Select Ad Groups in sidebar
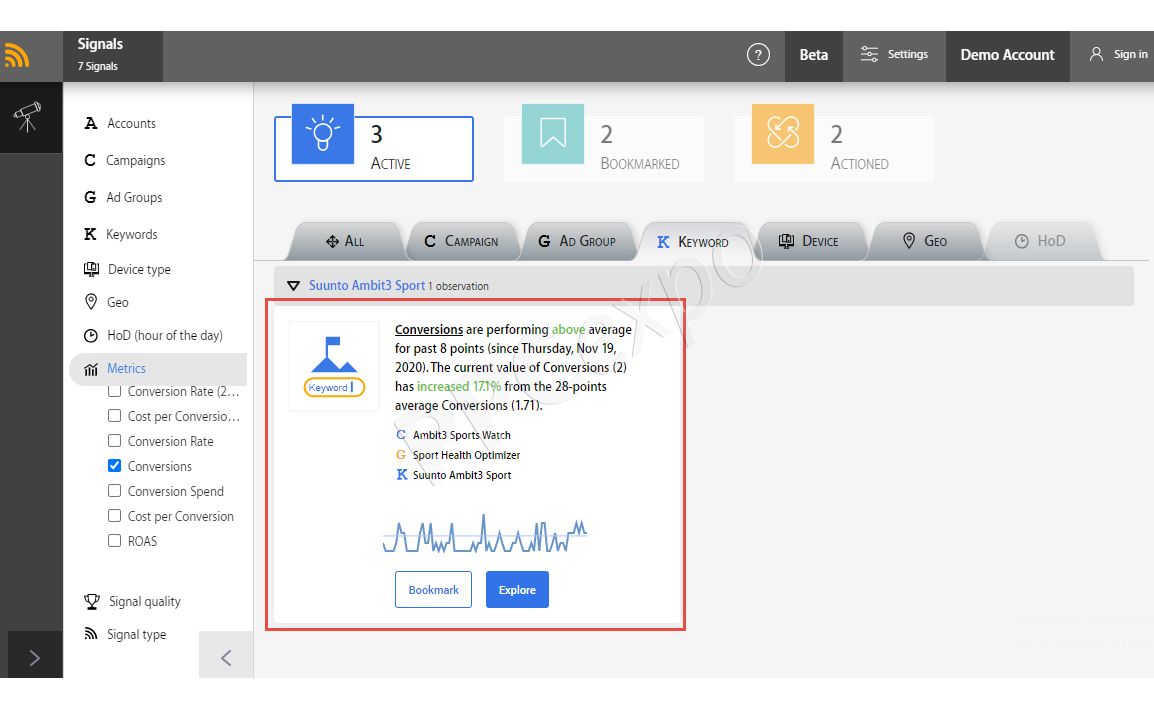 tap(124, 197)
